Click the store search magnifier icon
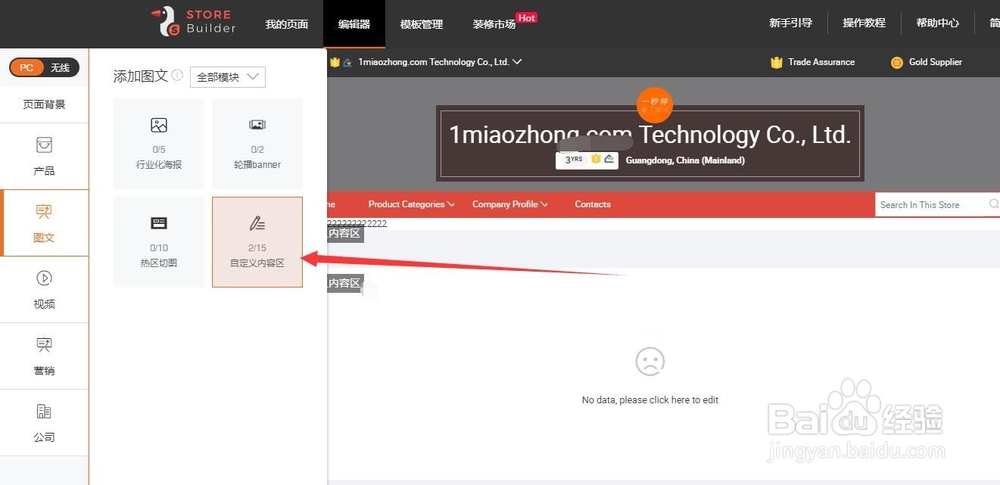 994,204
